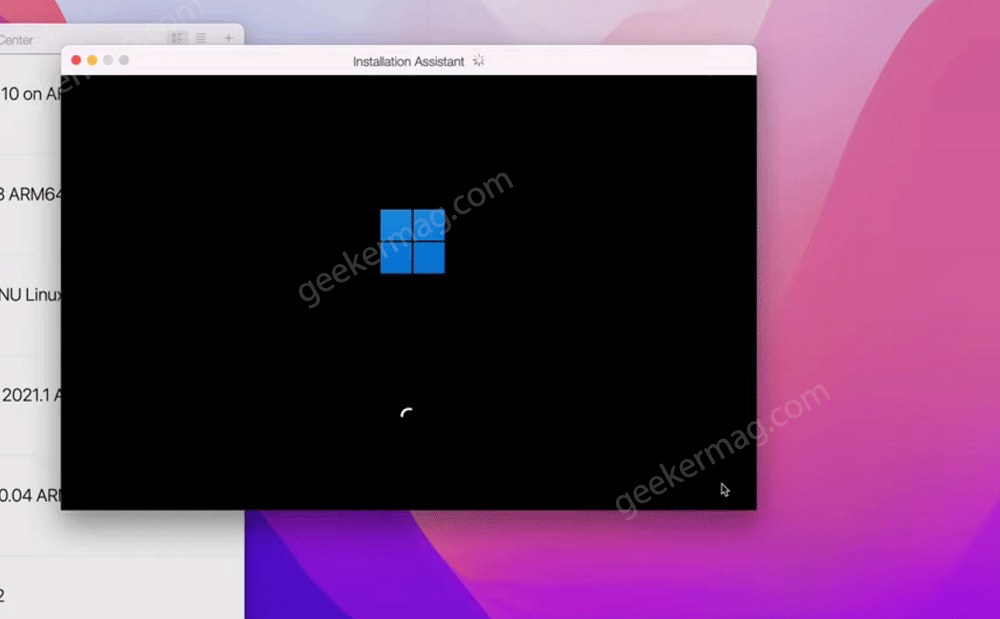The height and width of the screenshot is (619, 1000).
Task: Select the '10 on A…' entry in Control Center
Action: (x=31, y=94)
